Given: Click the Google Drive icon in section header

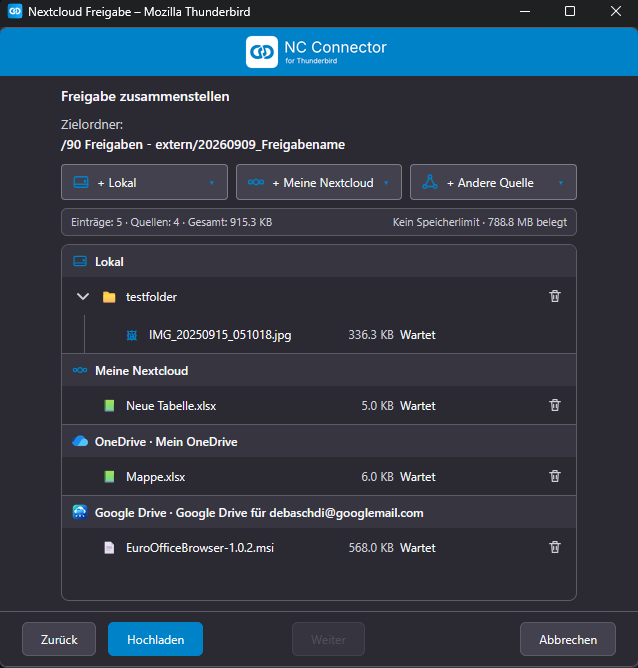Looking at the screenshot, I should pyautogui.click(x=80, y=512).
